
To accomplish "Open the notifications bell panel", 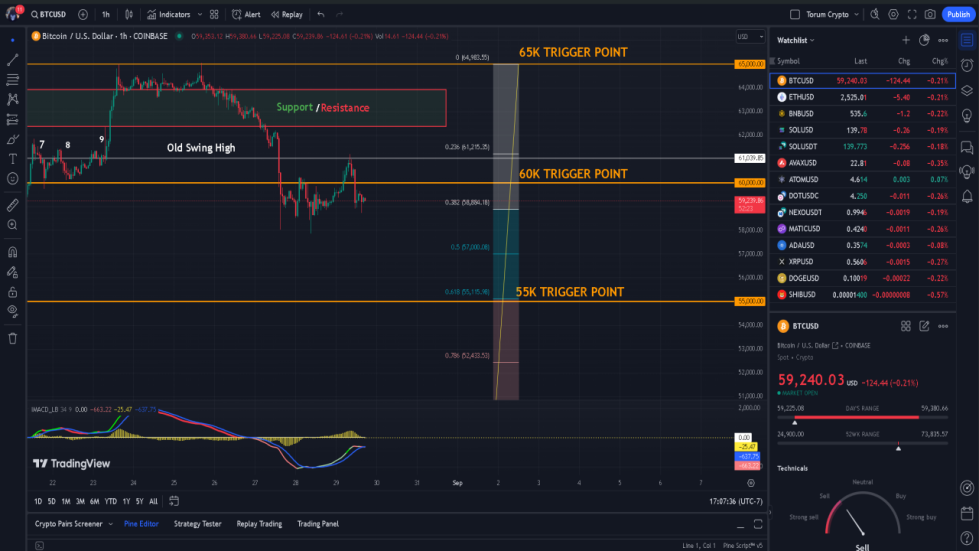I will tap(967, 197).
